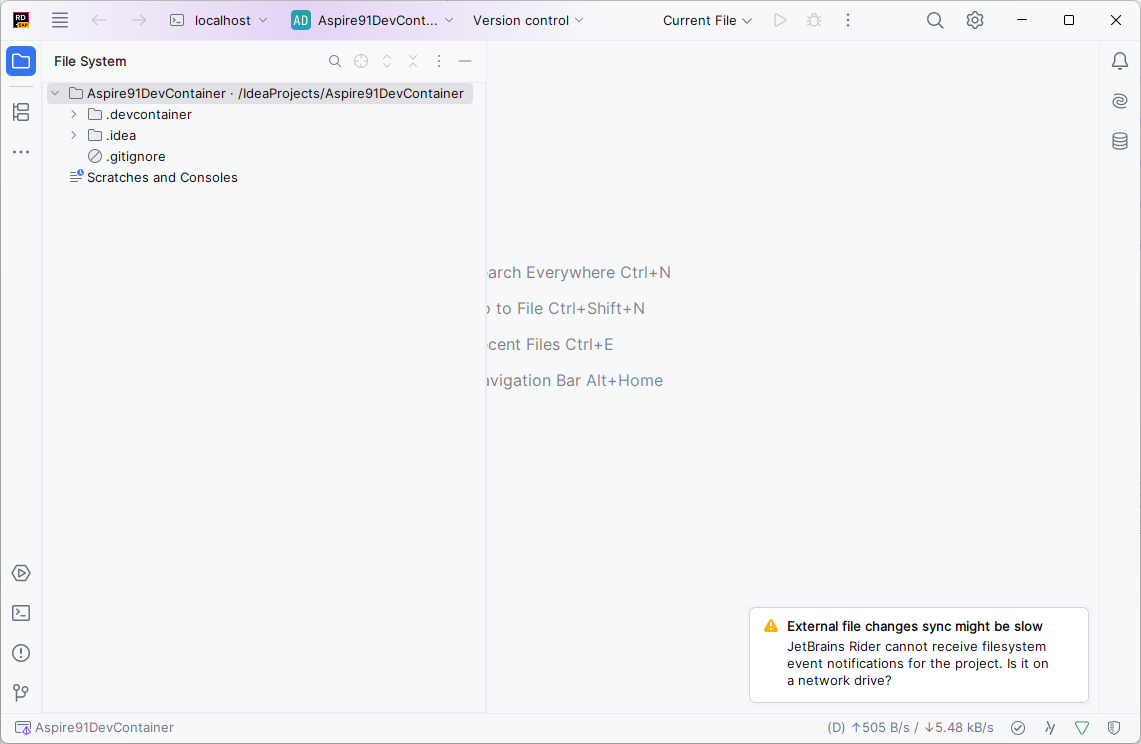Viewport: 1141px width, 744px height.
Task: Click the Structure tool window icon
Action: (x=20, y=112)
